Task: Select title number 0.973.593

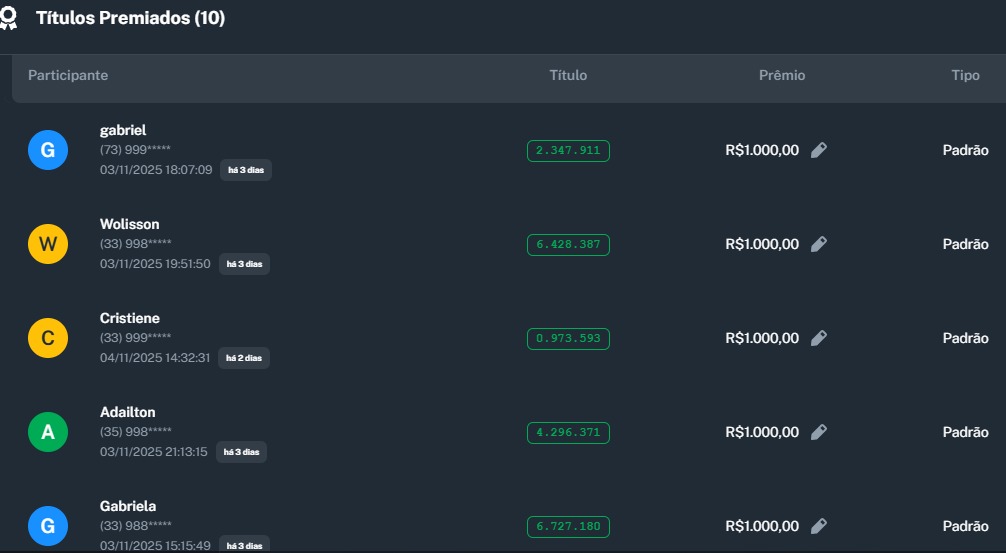Action: point(568,338)
